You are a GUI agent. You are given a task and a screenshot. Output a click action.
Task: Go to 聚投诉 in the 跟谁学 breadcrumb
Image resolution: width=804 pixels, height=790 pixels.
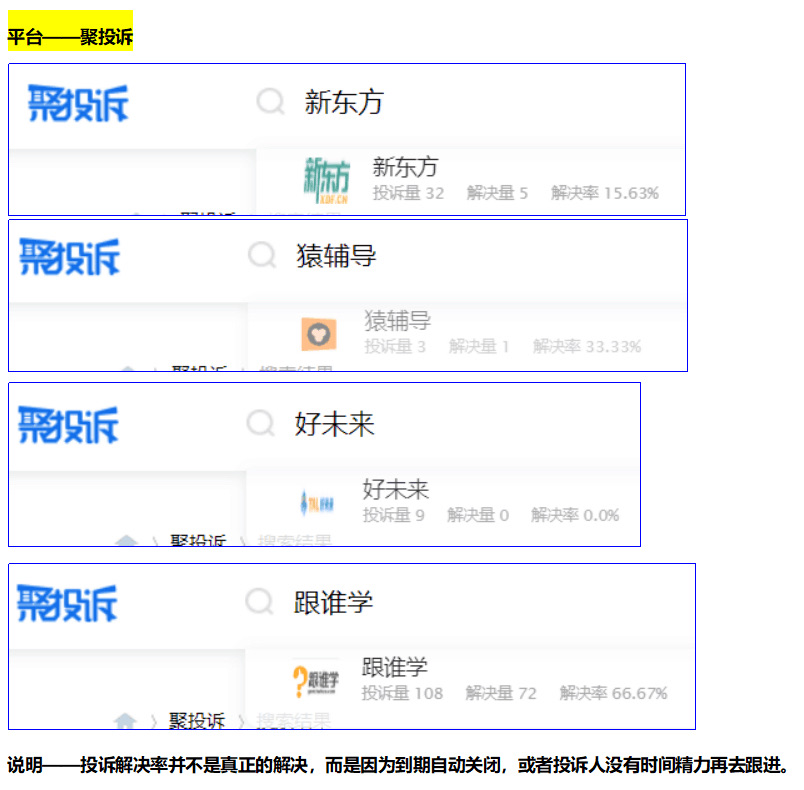click(x=197, y=720)
